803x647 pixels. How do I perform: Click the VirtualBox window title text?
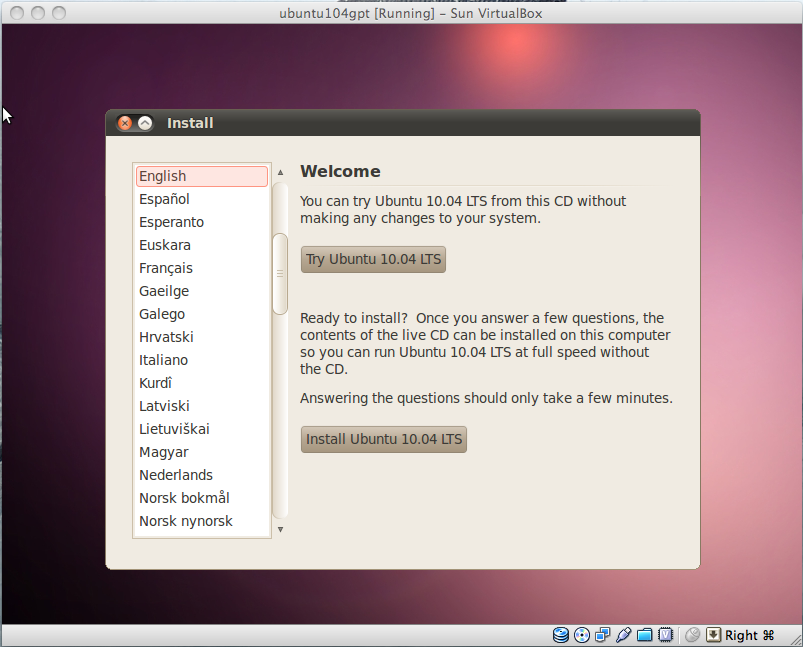(411, 13)
